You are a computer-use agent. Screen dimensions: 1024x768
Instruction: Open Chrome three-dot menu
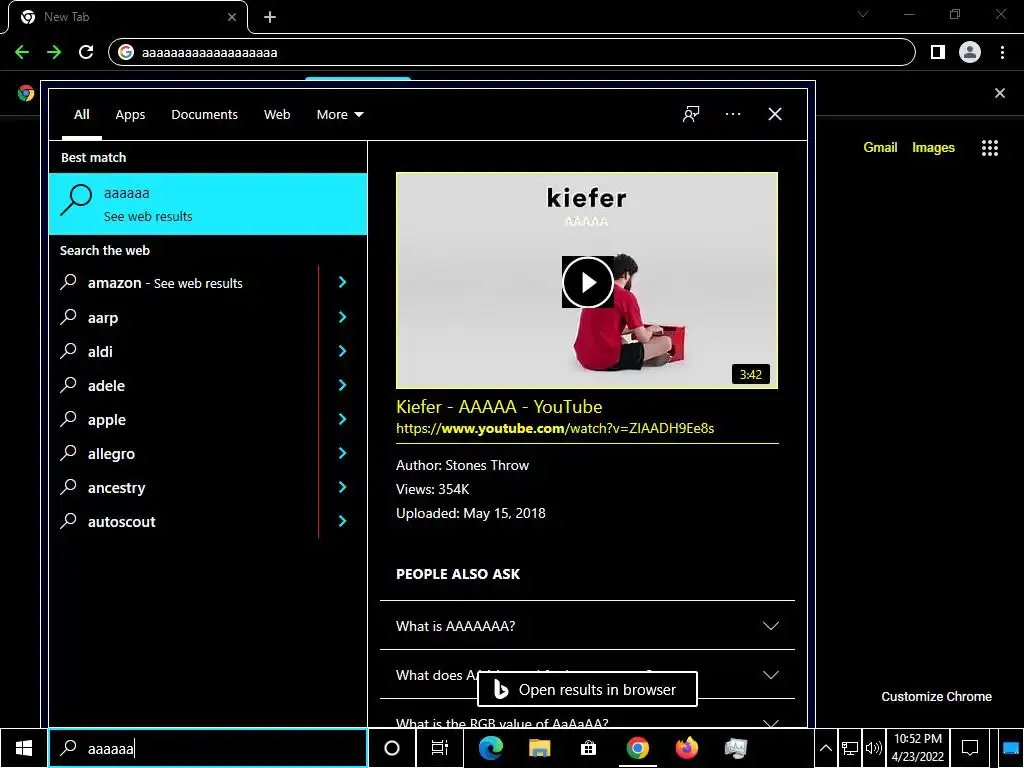point(1002,52)
